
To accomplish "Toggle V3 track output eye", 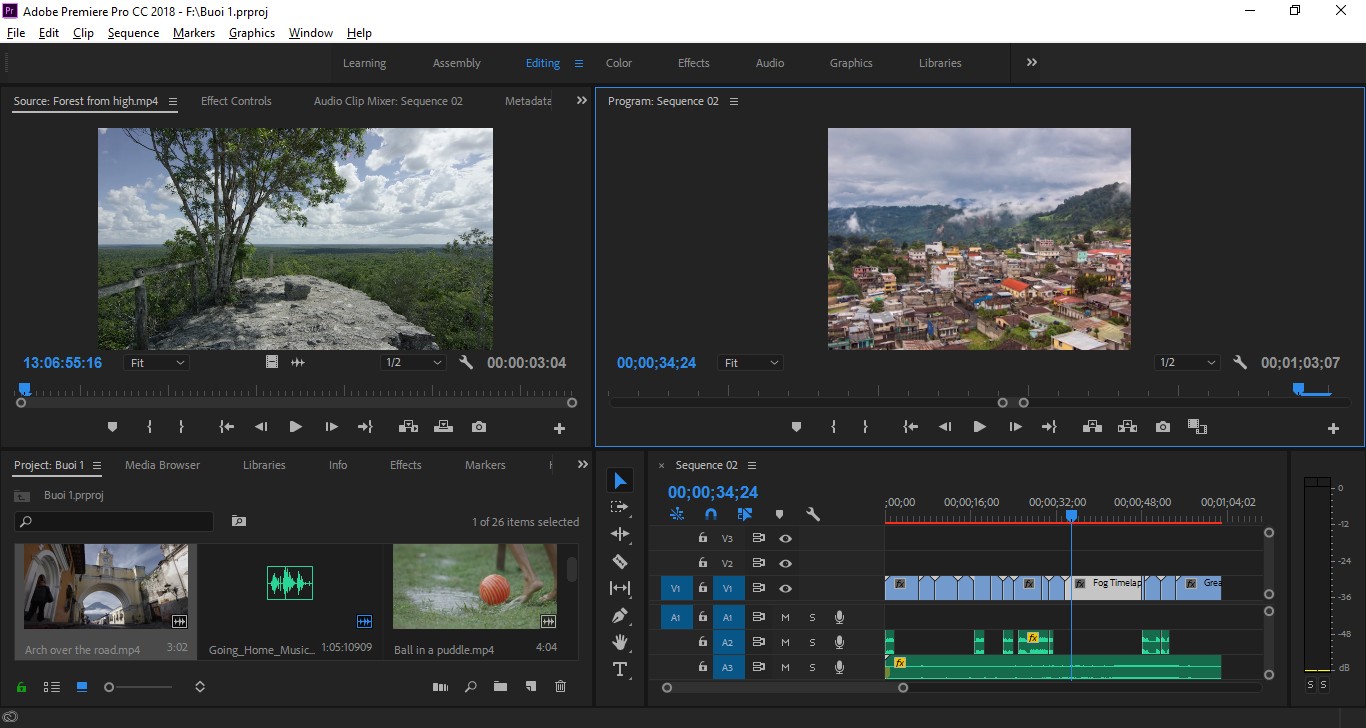I will [x=786, y=538].
